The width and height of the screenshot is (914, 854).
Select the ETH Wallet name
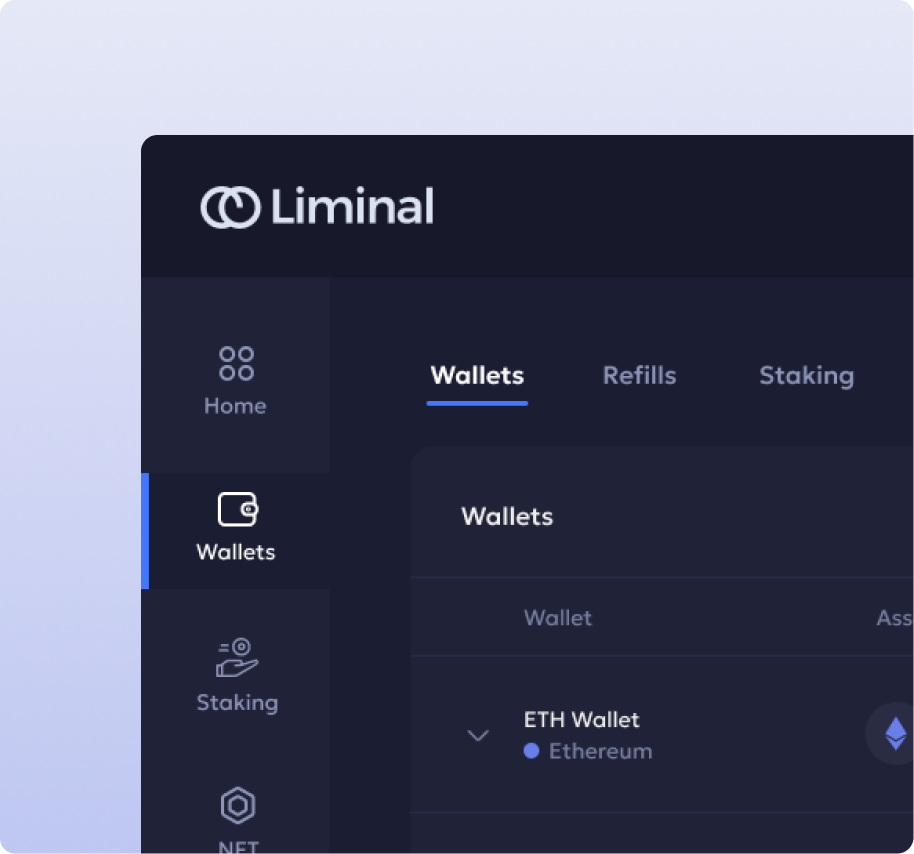pos(582,720)
